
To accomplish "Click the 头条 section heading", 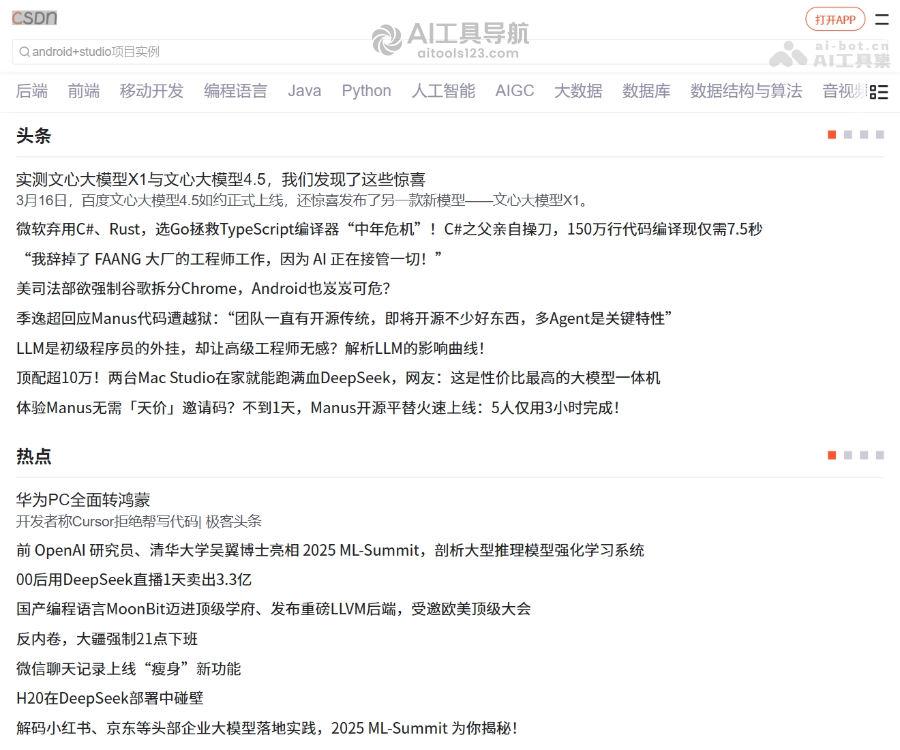I will (34, 136).
